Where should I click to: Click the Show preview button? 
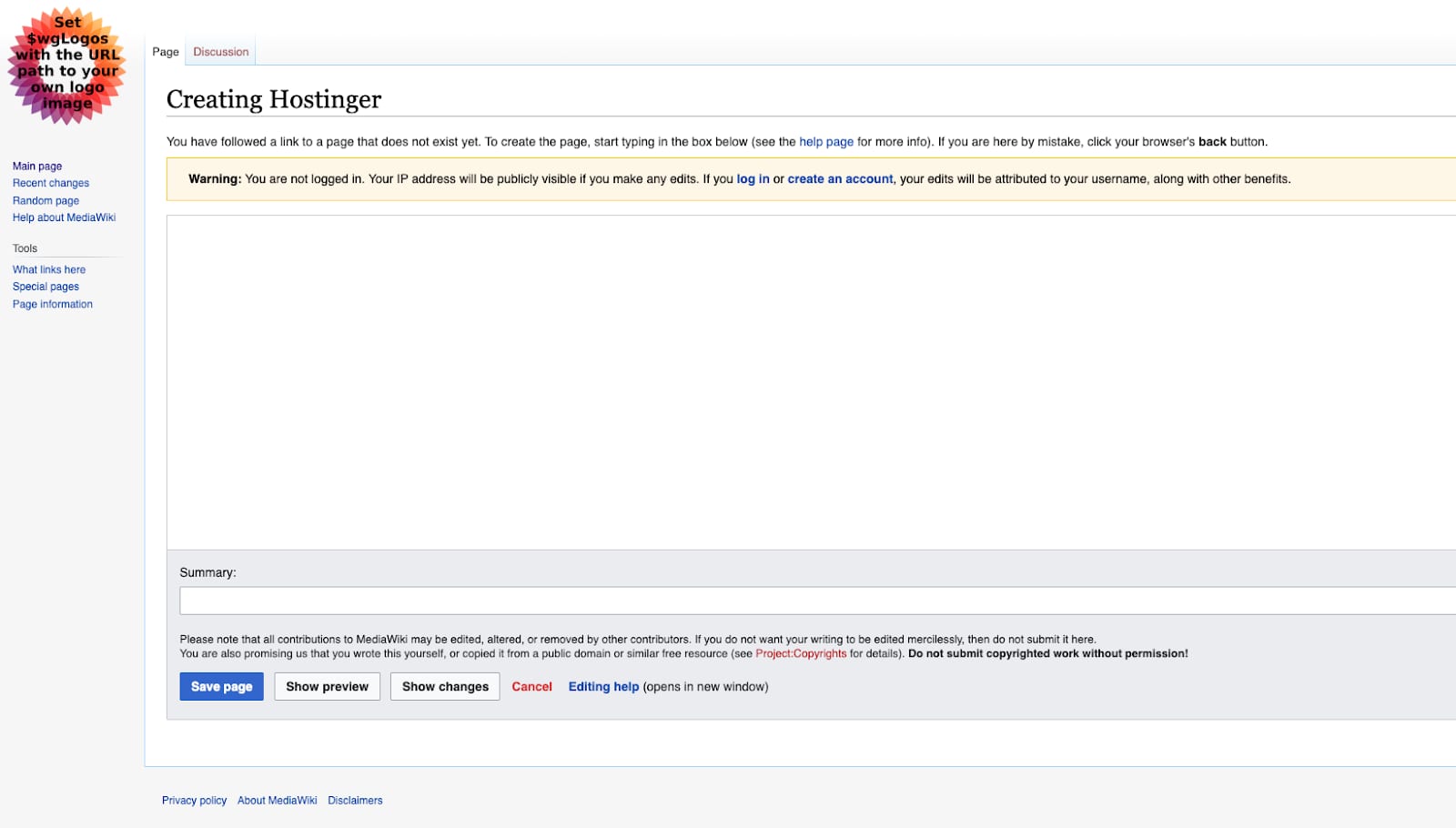327,686
